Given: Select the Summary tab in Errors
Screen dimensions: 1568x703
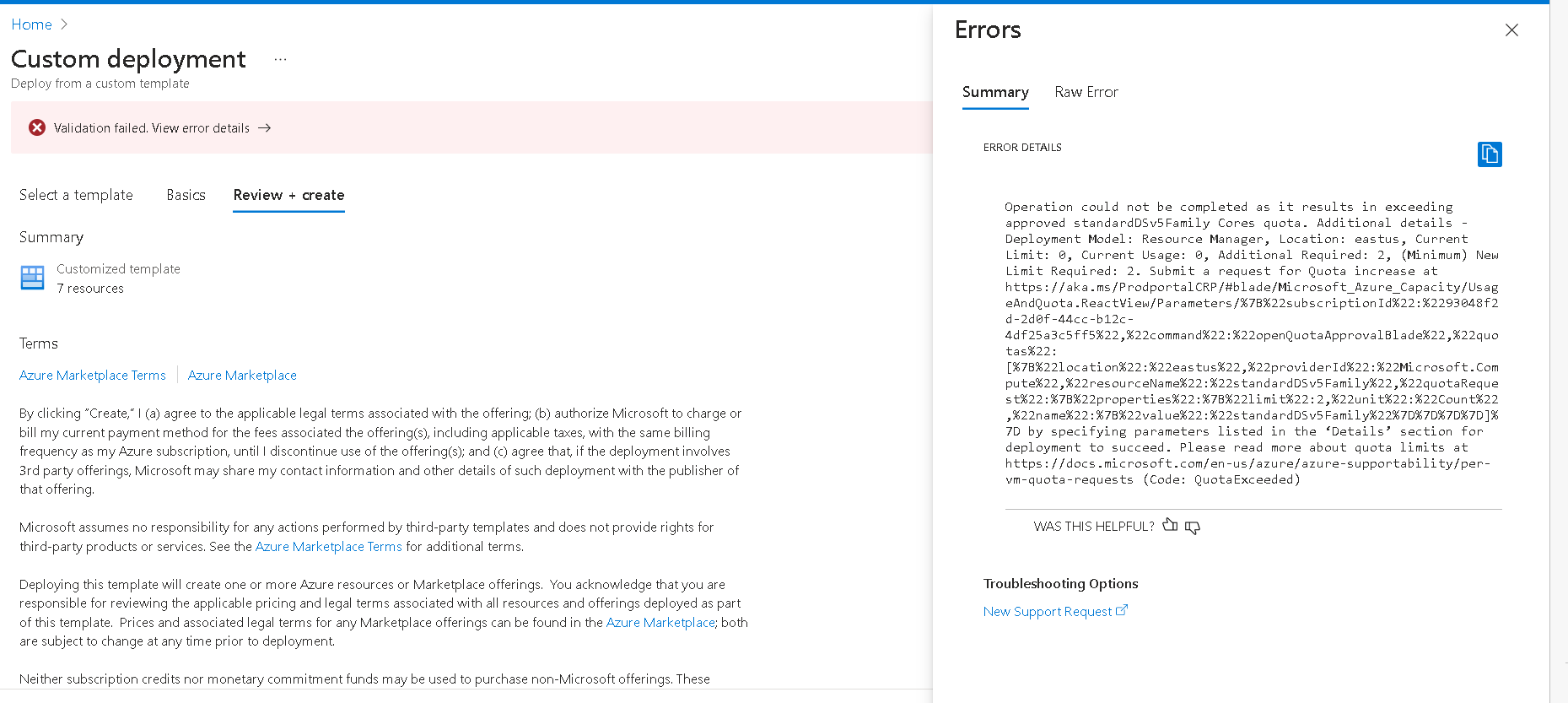Looking at the screenshot, I should [995, 92].
